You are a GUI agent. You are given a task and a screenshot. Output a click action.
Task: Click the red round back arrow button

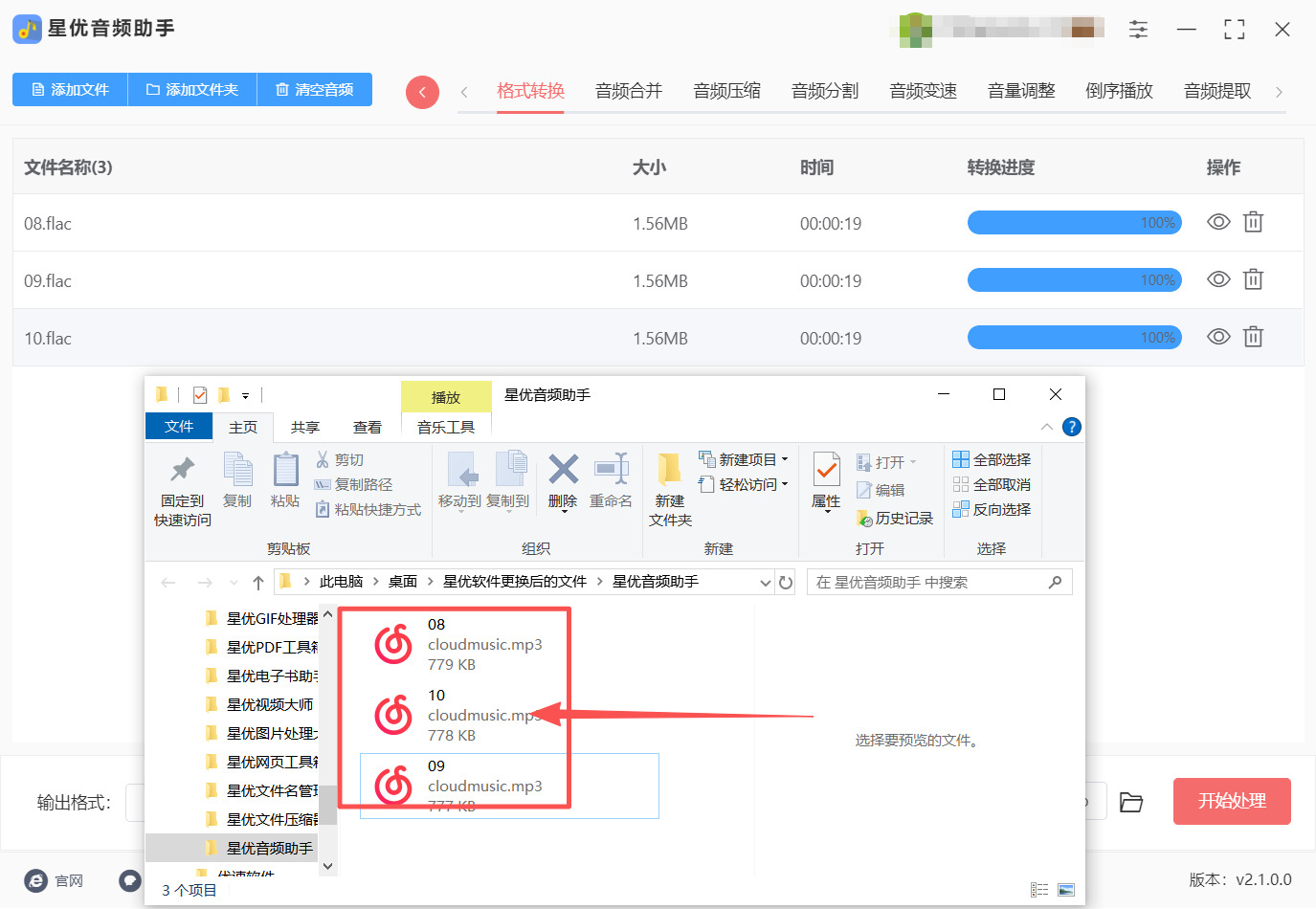pyautogui.click(x=422, y=92)
